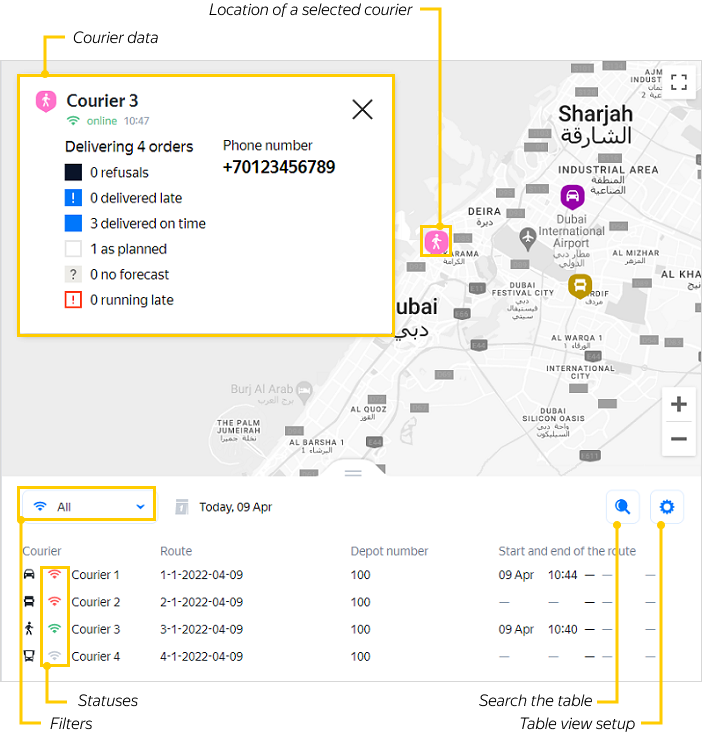Viewport: 702px width, 733px height.
Task: Click the purple car courier marker near Sharjah
Action: (x=572, y=195)
